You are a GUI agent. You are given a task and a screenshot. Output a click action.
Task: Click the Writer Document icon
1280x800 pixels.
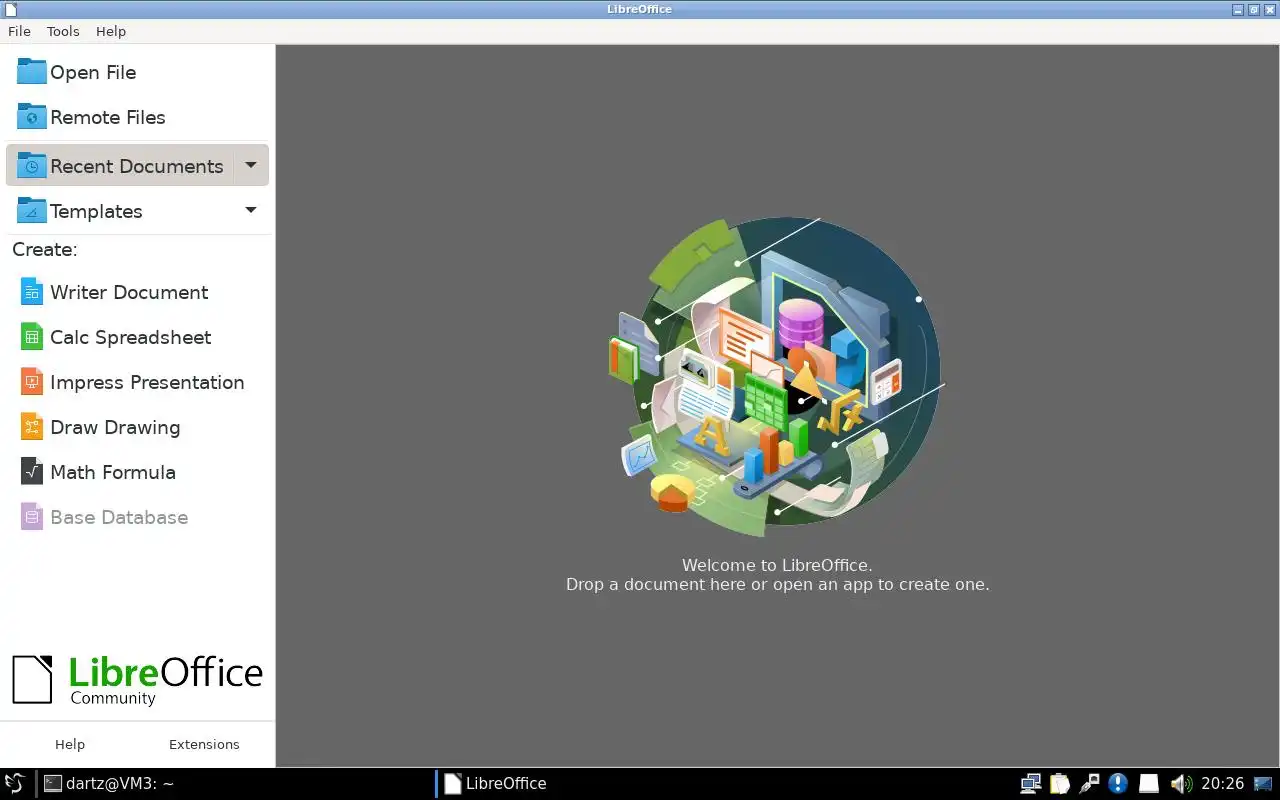(31, 292)
